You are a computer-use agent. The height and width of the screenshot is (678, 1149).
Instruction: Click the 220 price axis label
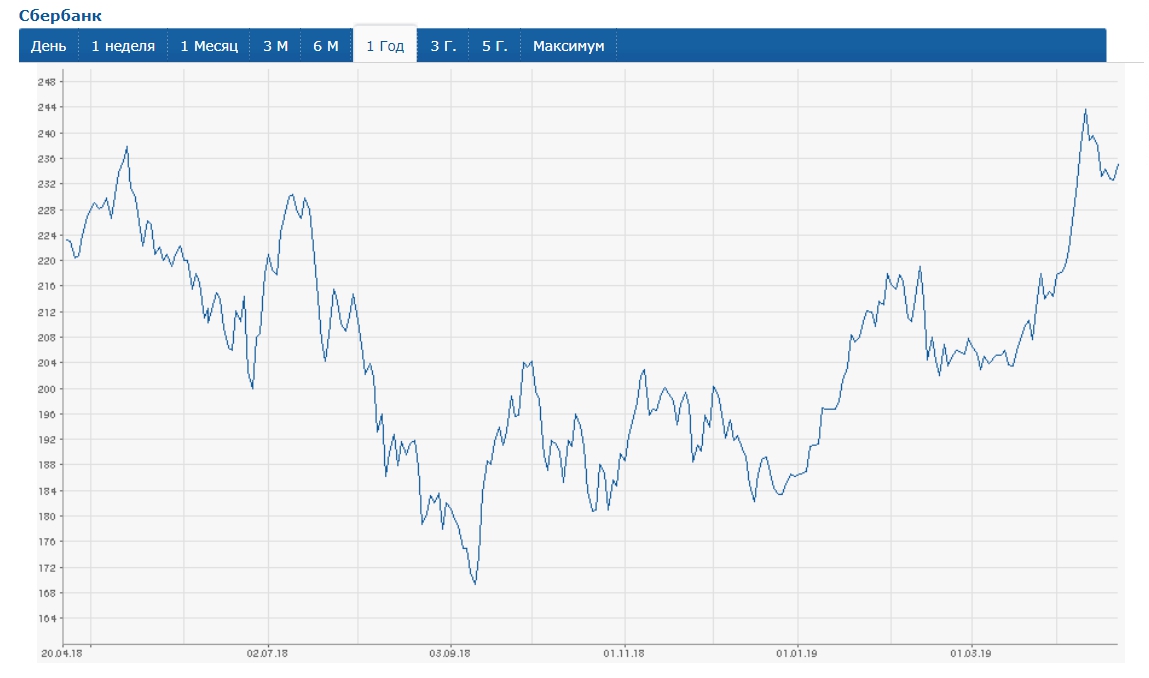[x=47, y=261]
